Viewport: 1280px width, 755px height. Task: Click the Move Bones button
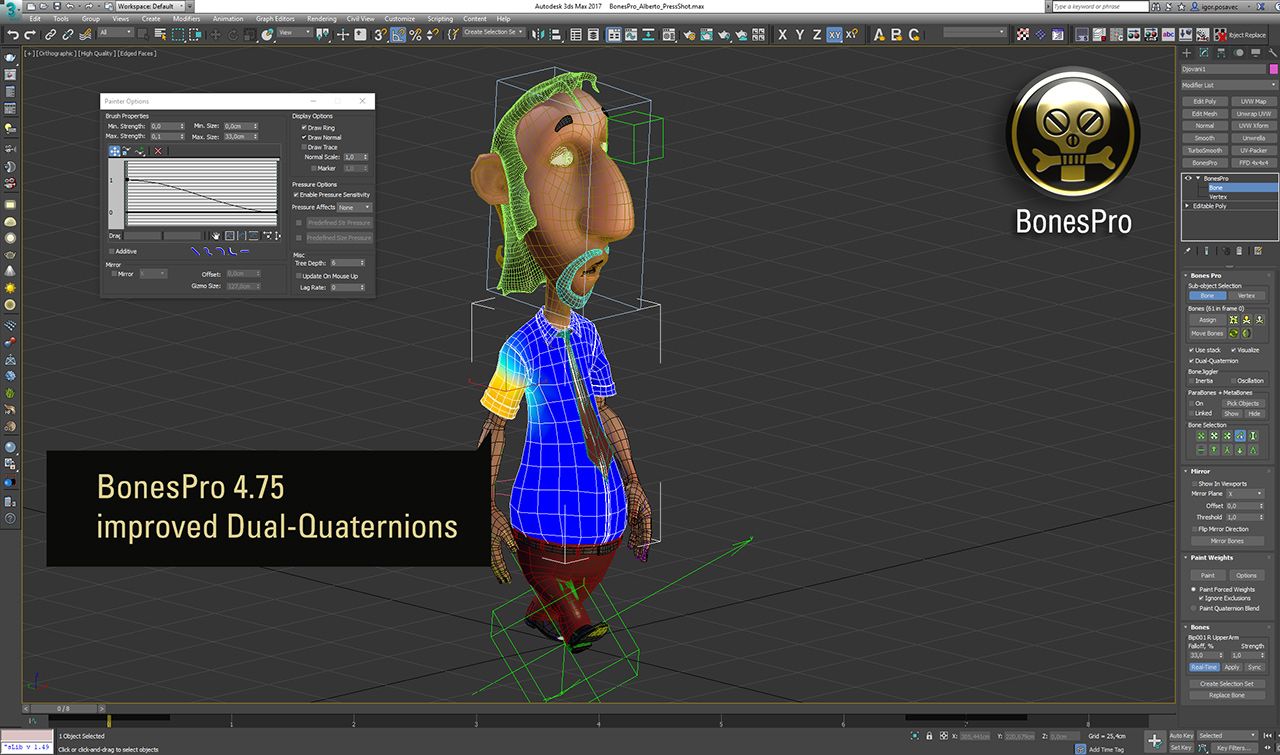1207,333
